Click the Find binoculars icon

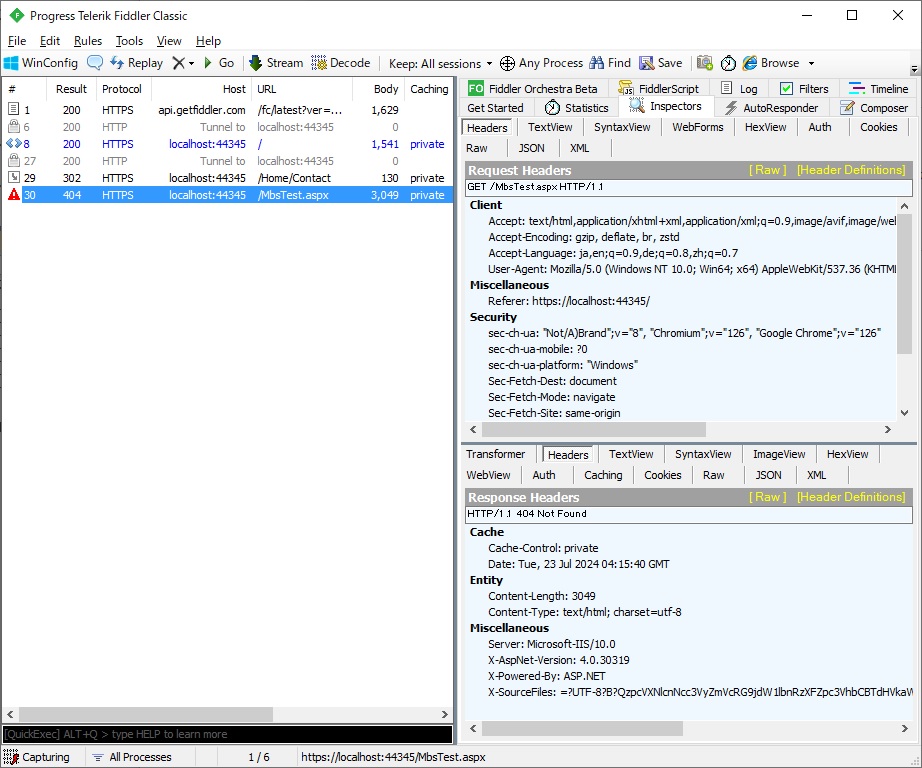tap(596, 63)
